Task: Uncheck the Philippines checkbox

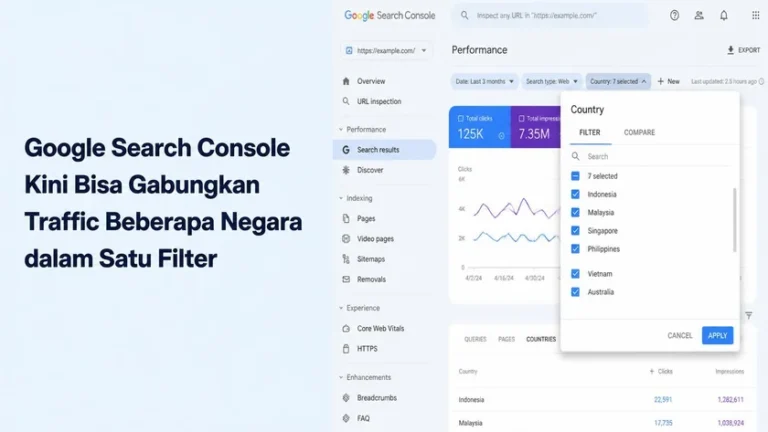Action: click(576, 249)
